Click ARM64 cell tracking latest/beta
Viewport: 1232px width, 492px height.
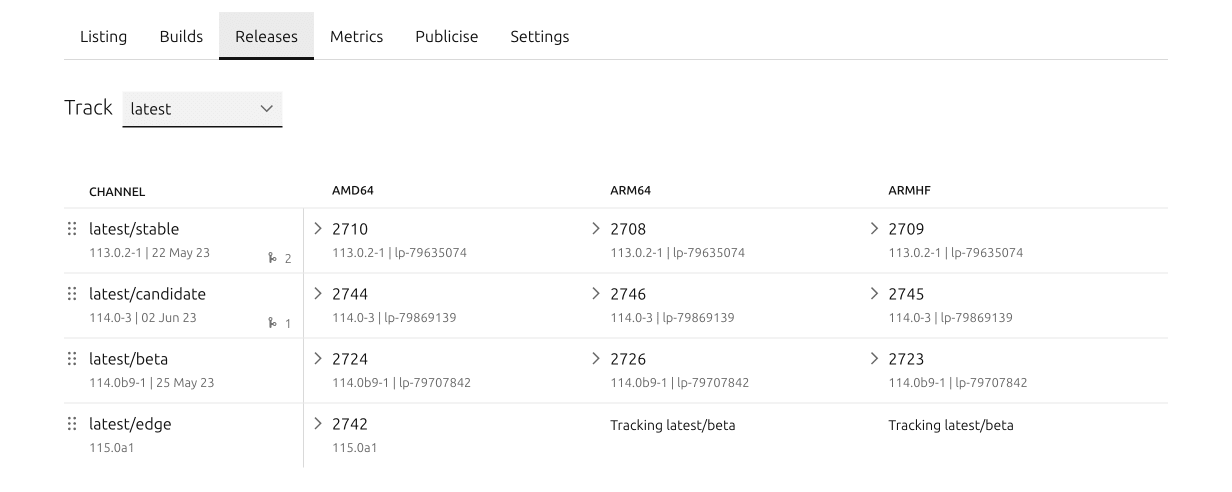coord(672,425)
